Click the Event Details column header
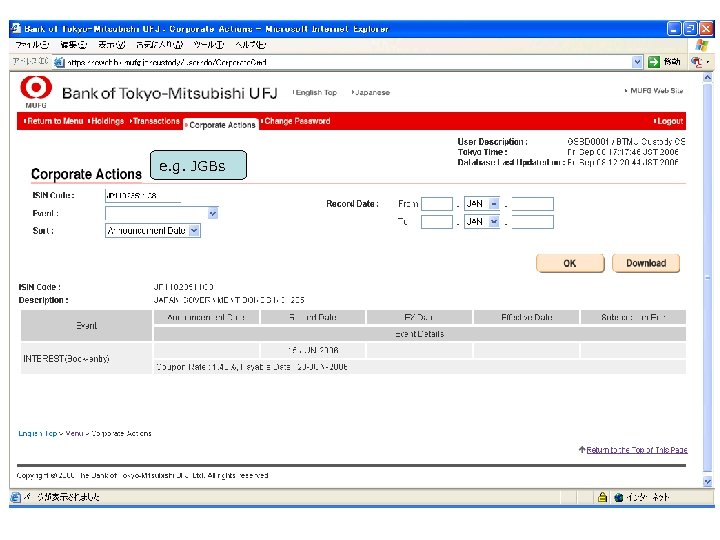The image size is (720, 540). coord(420,334)
